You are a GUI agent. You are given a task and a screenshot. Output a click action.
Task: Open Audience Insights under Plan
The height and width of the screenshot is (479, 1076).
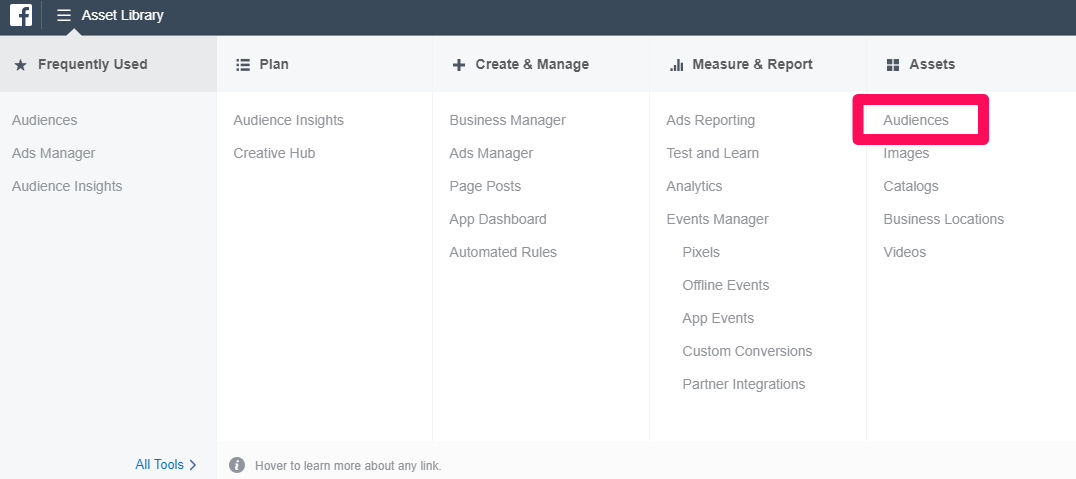(288, 120)
